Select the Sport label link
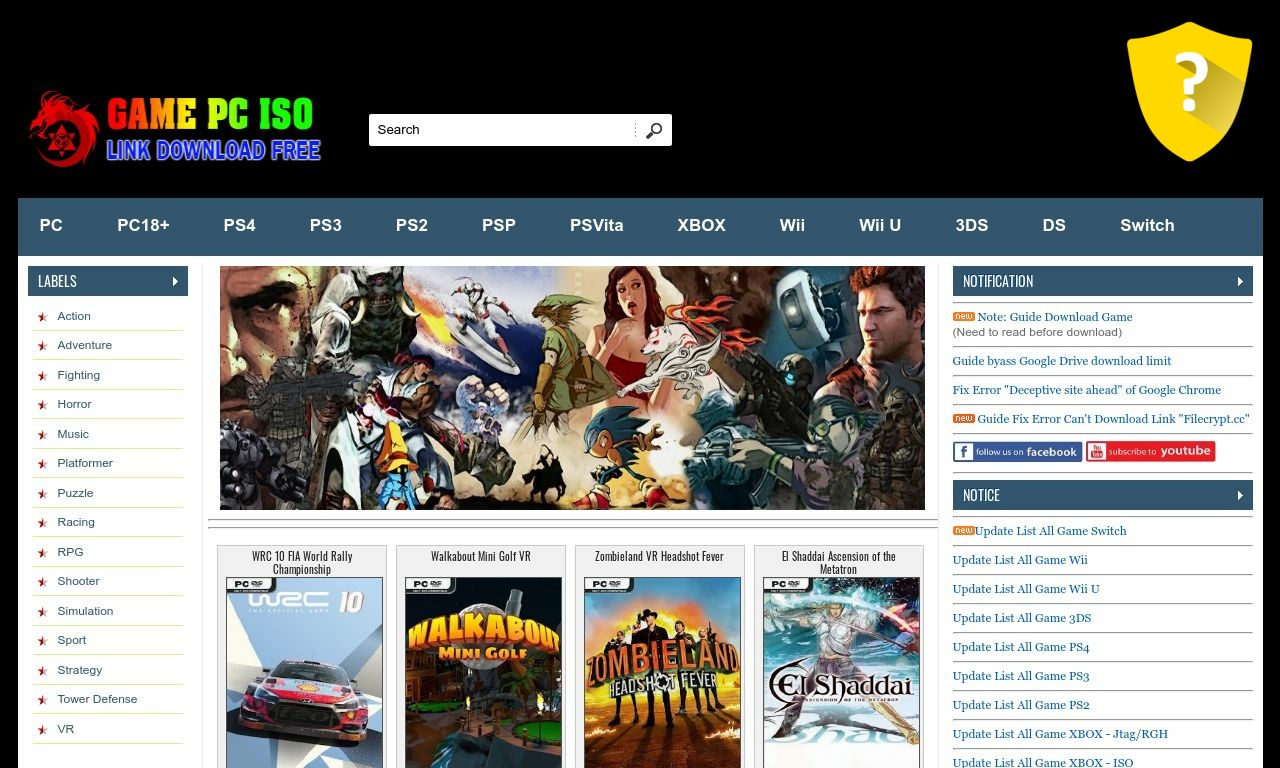This screenshot has width=1280, height=768. (71, 640)
